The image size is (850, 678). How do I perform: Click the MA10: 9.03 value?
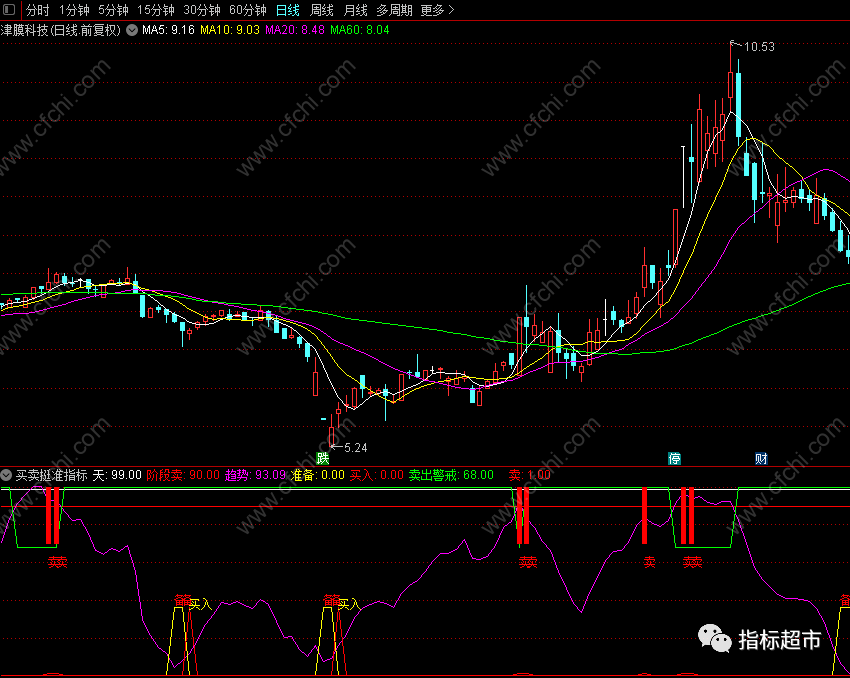click(230, 30)
